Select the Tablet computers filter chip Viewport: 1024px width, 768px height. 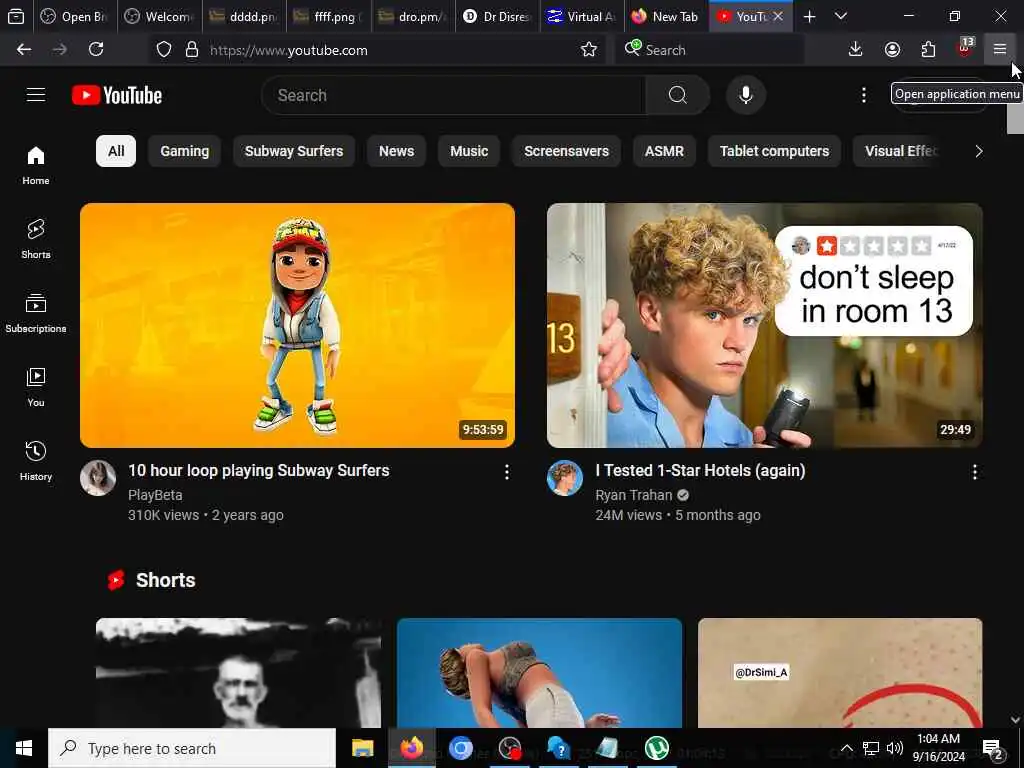775,152
